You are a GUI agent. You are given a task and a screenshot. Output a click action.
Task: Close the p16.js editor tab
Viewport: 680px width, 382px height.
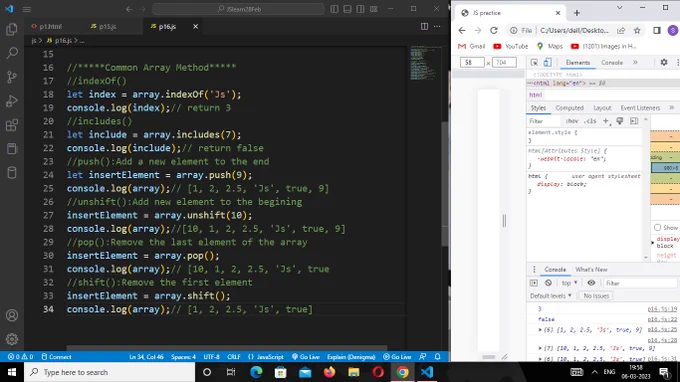click(x=196, y=26)
